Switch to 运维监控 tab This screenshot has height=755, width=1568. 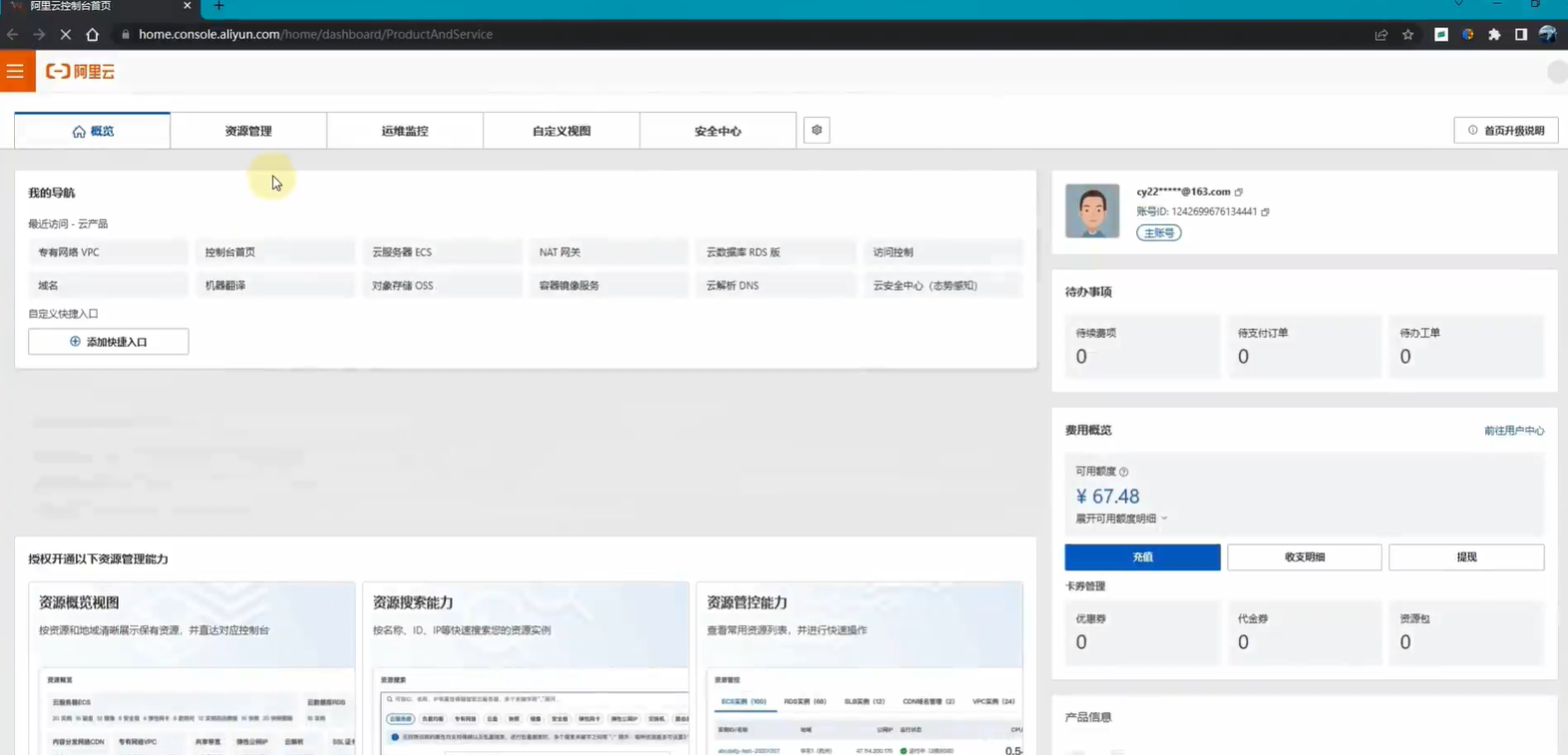405,131
